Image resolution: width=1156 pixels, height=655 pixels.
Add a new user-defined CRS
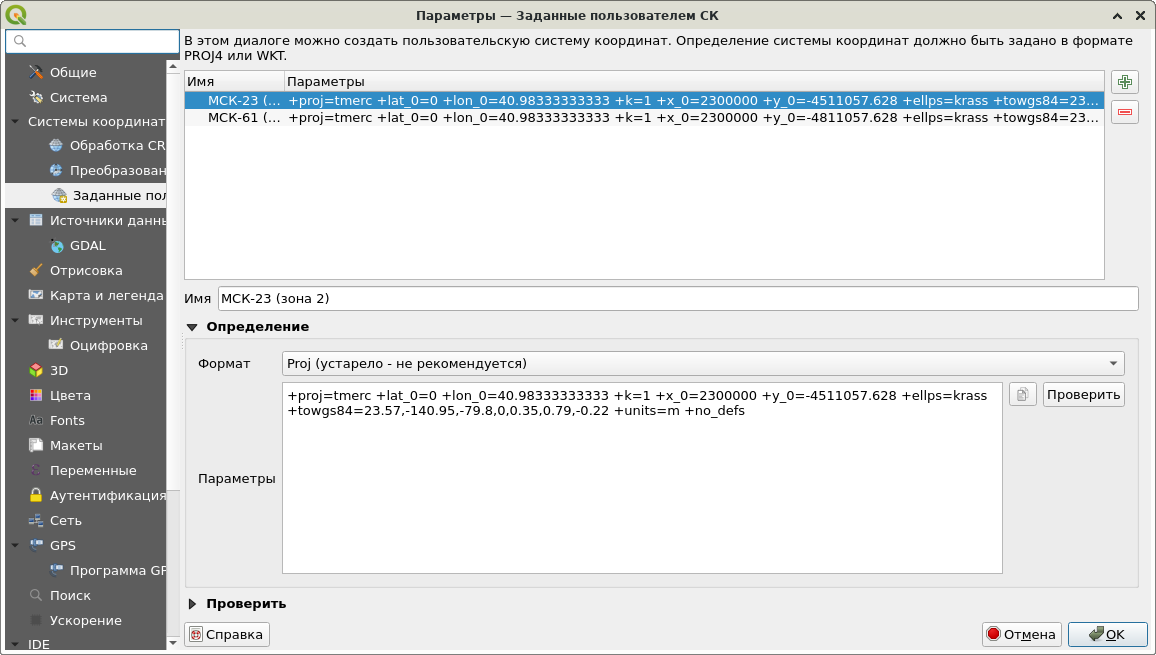(1124, 82)
